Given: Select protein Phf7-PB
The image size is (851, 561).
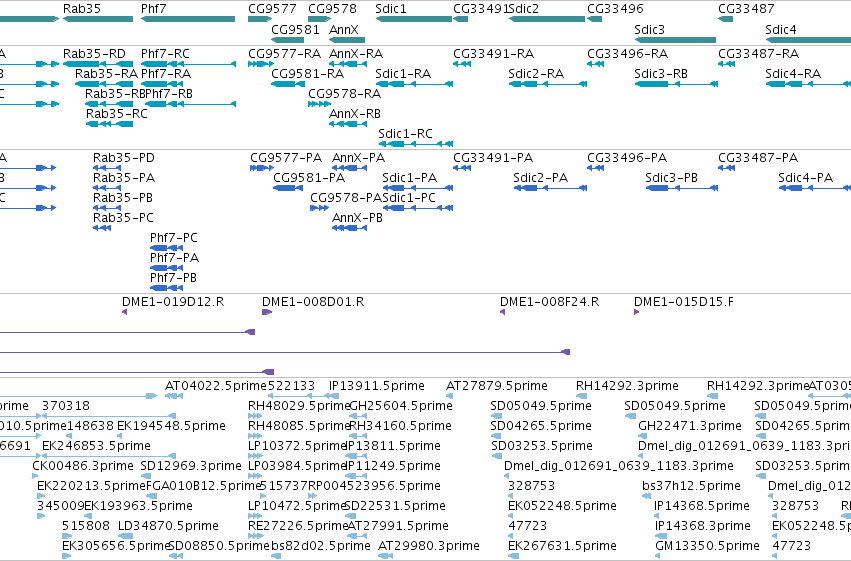Looking at the screenshot, I should tap(173, 278).
